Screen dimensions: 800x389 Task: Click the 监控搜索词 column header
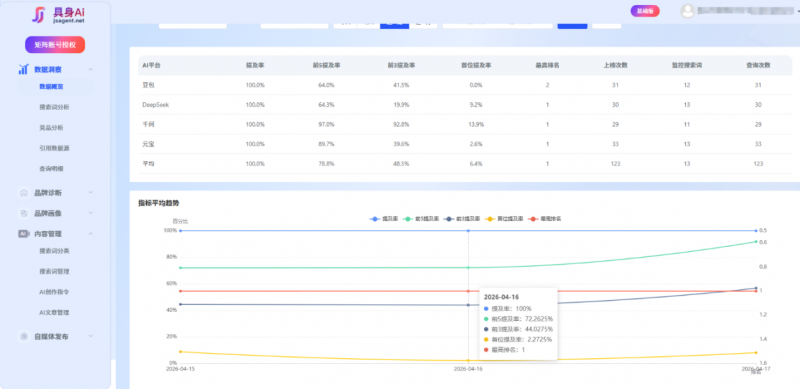(x=687, y=65)
